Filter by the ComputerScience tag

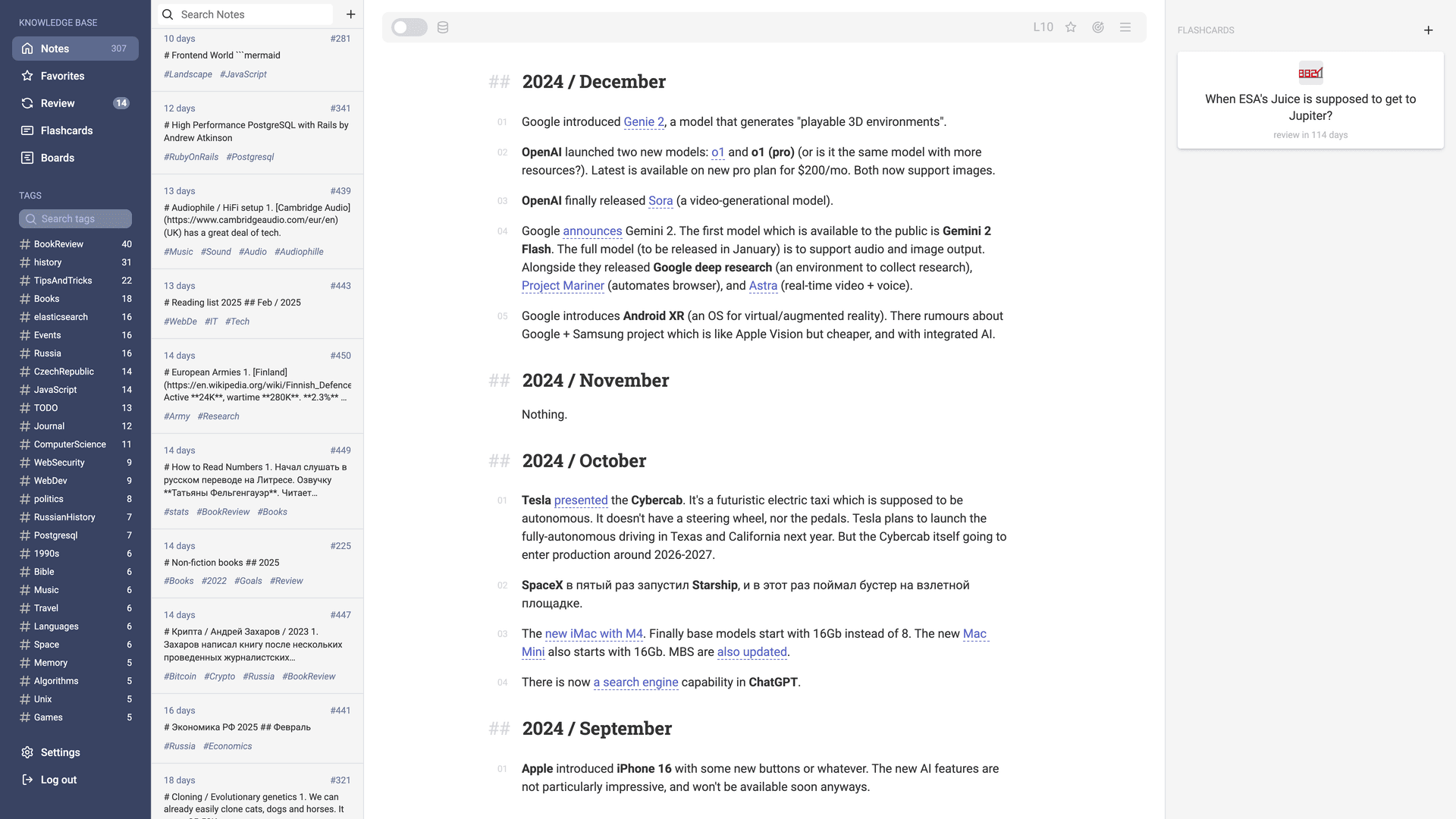[75, 444]
